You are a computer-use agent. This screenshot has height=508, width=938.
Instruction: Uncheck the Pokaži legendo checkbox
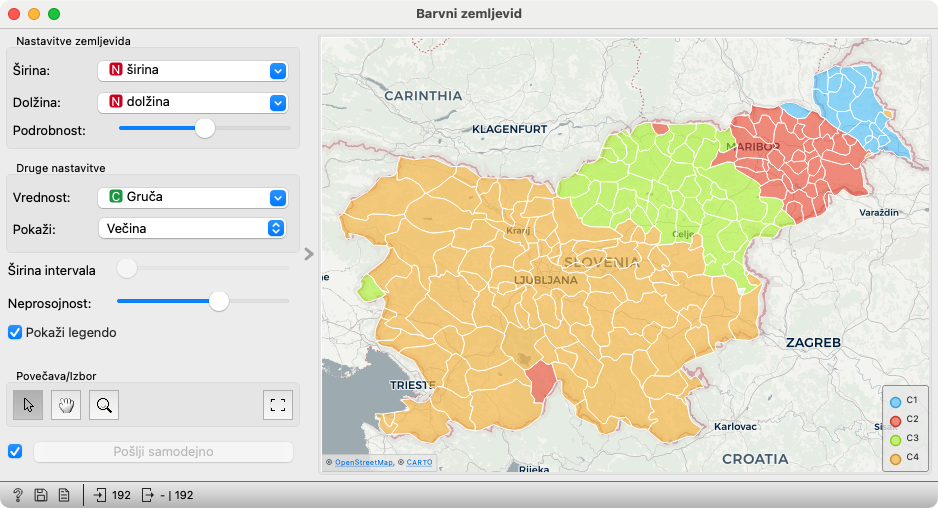click(x=15, y=332)
